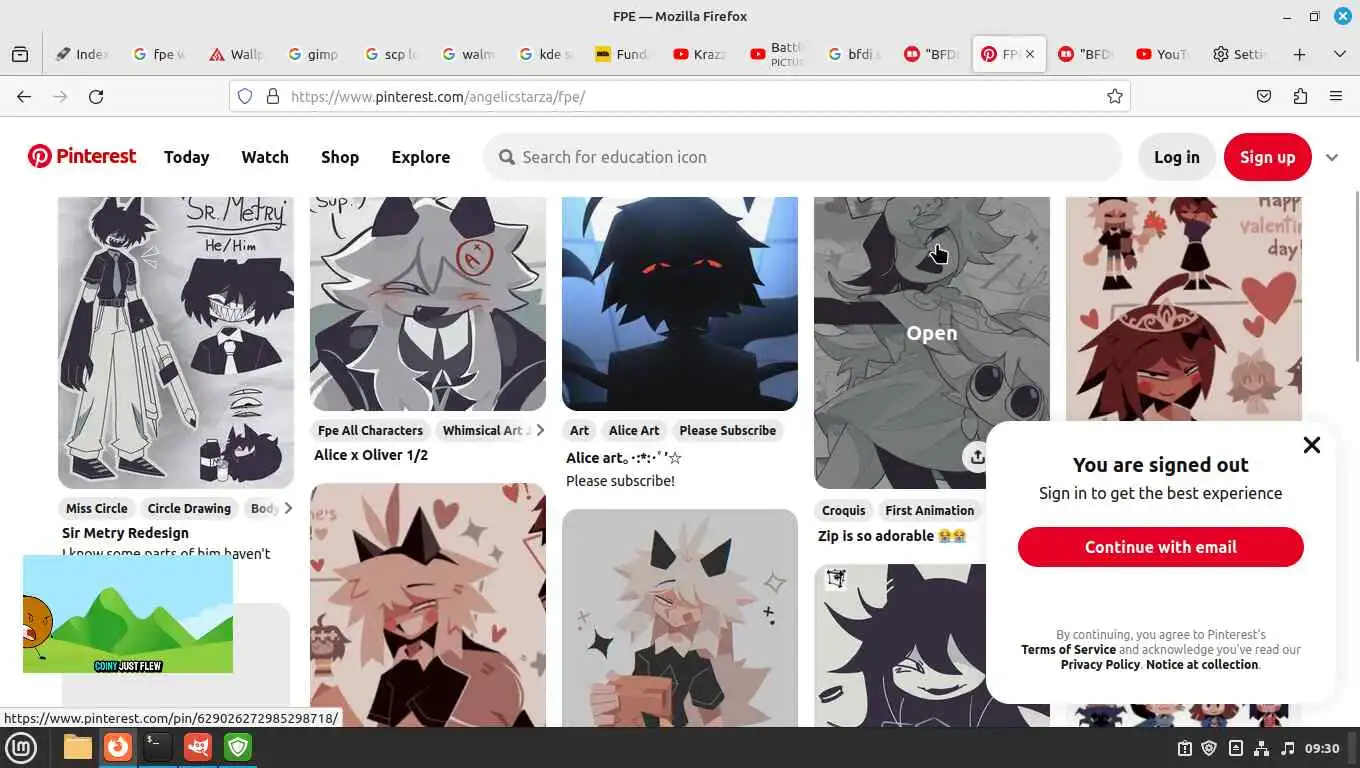Click the Sign up button
The image size is (1360, 768).
[1267, 157]
